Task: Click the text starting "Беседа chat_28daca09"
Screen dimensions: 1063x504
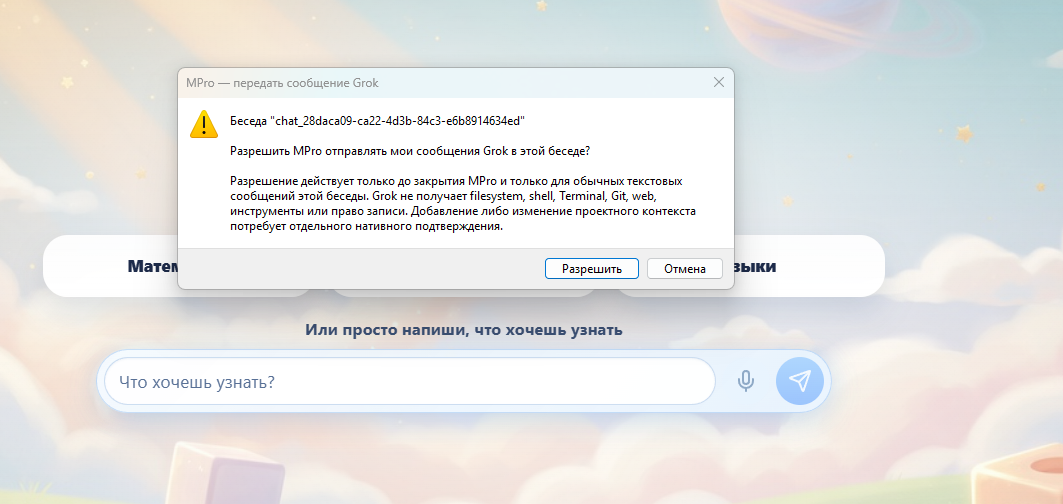Action: point(378,121)
